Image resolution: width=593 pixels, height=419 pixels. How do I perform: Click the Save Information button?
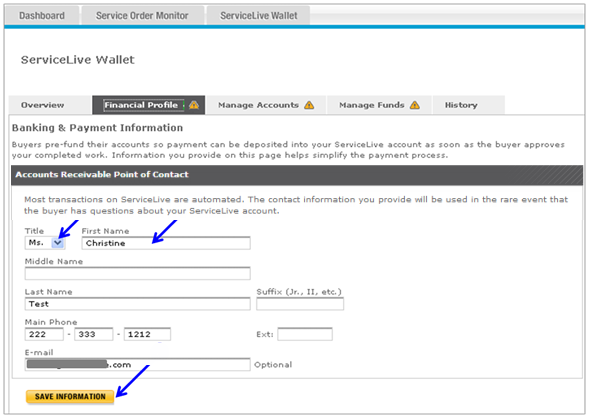click(70, 397)
